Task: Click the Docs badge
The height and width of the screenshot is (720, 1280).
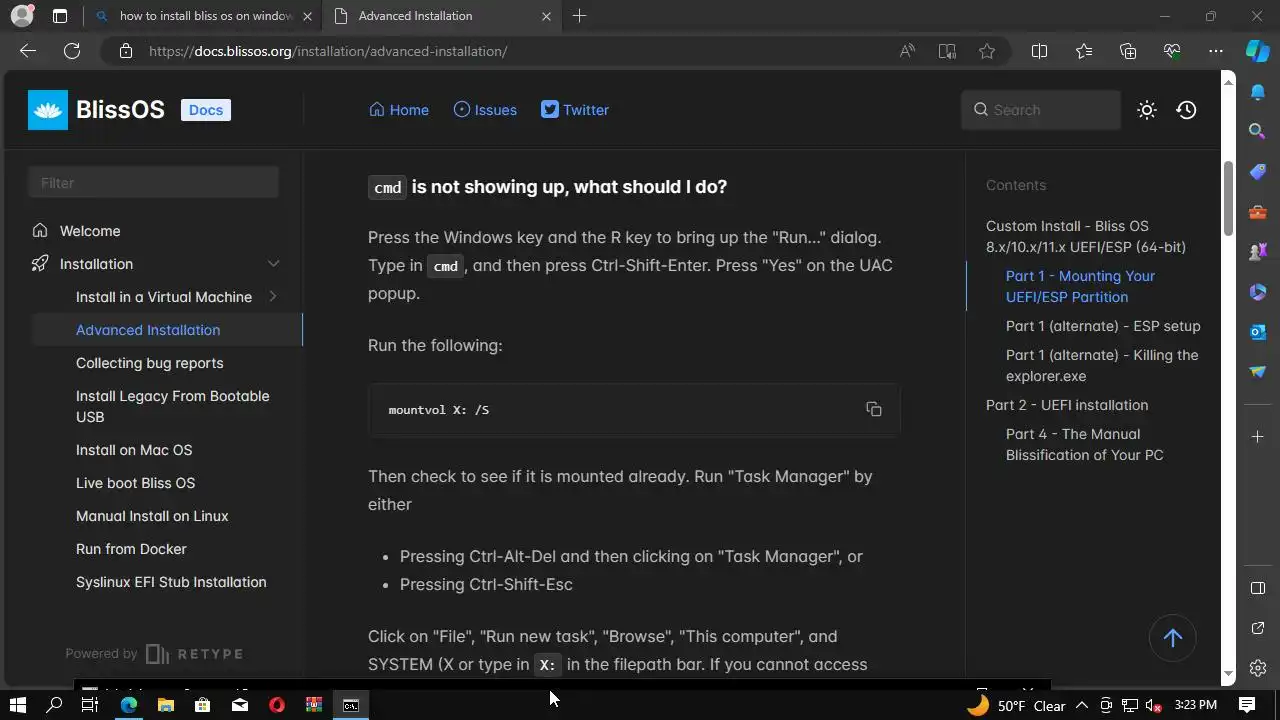Action: [206, 110]
